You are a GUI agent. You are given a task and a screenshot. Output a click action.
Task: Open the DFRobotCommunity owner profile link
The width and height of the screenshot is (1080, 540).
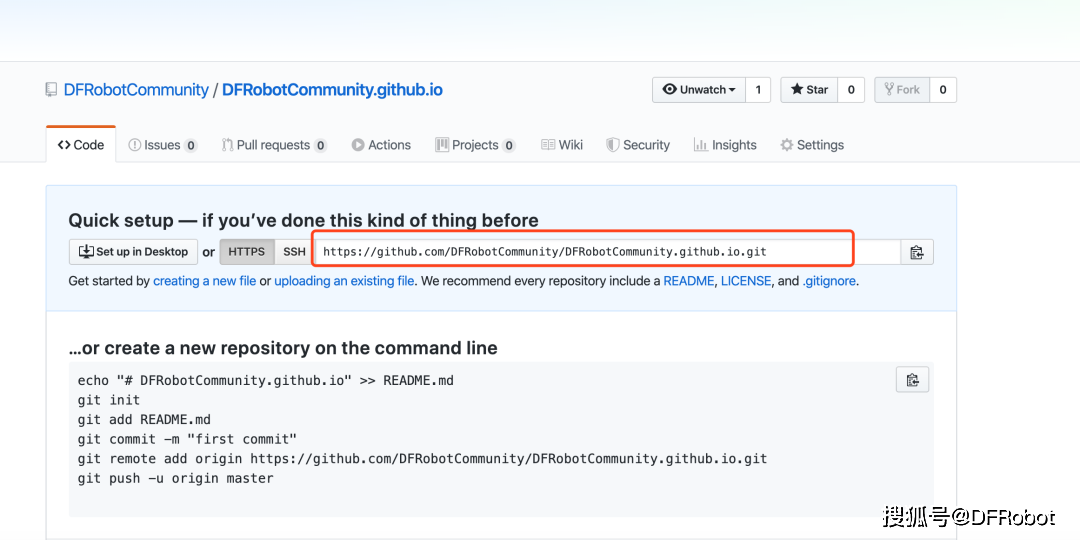point(136,90)
